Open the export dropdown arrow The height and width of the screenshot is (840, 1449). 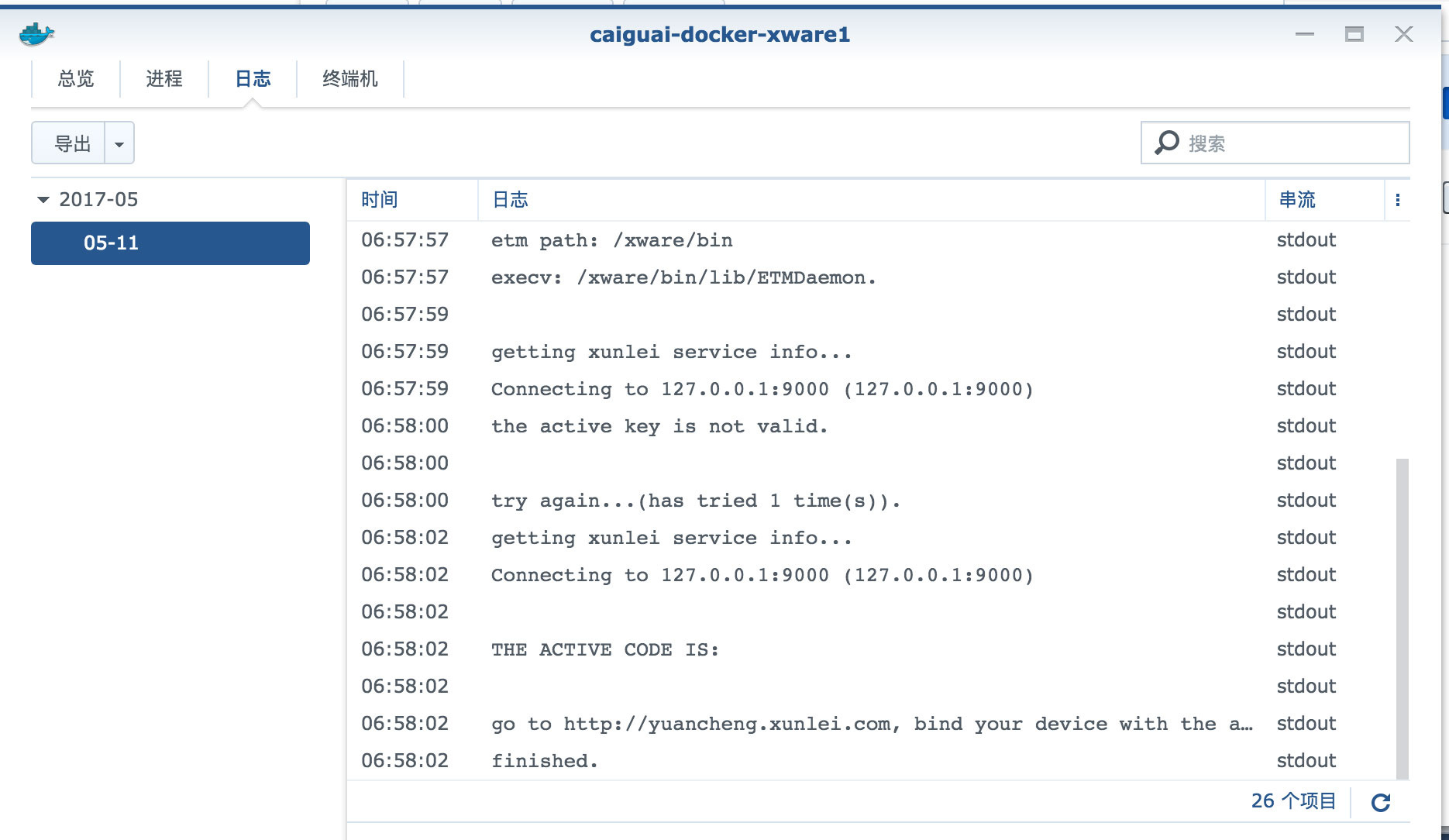(119, 143)
